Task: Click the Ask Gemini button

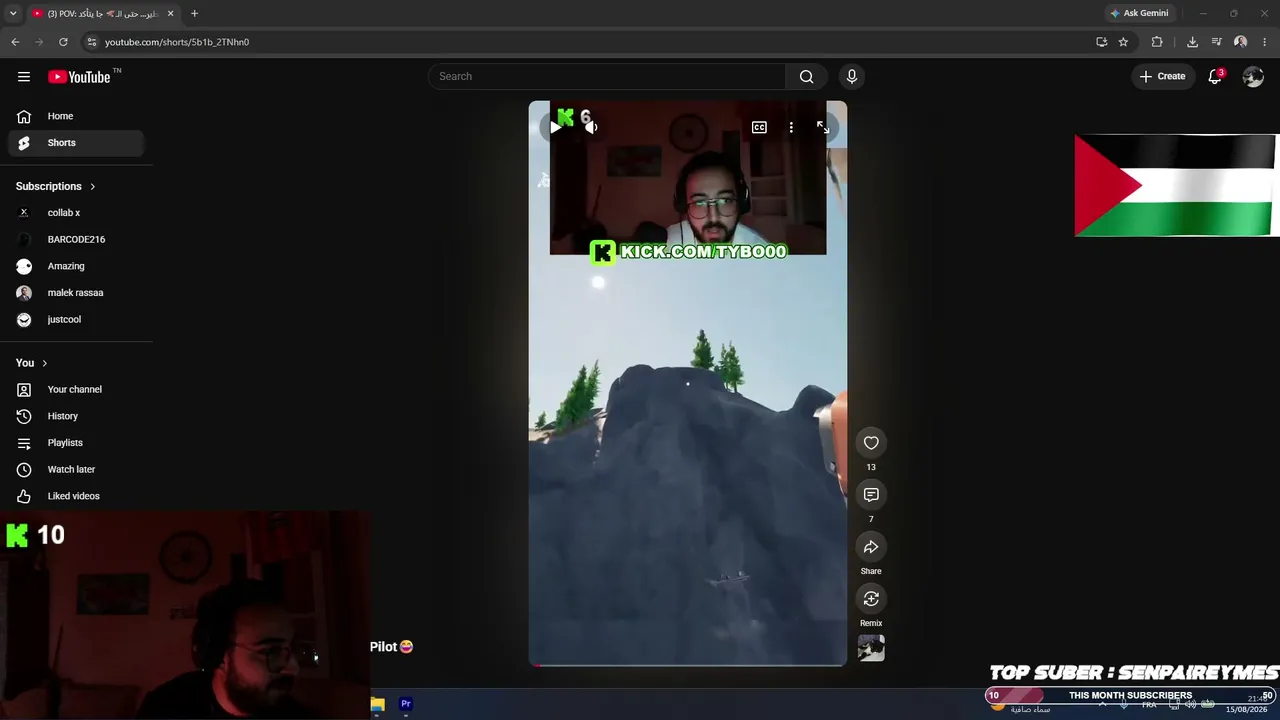Action: point(1139,13)
